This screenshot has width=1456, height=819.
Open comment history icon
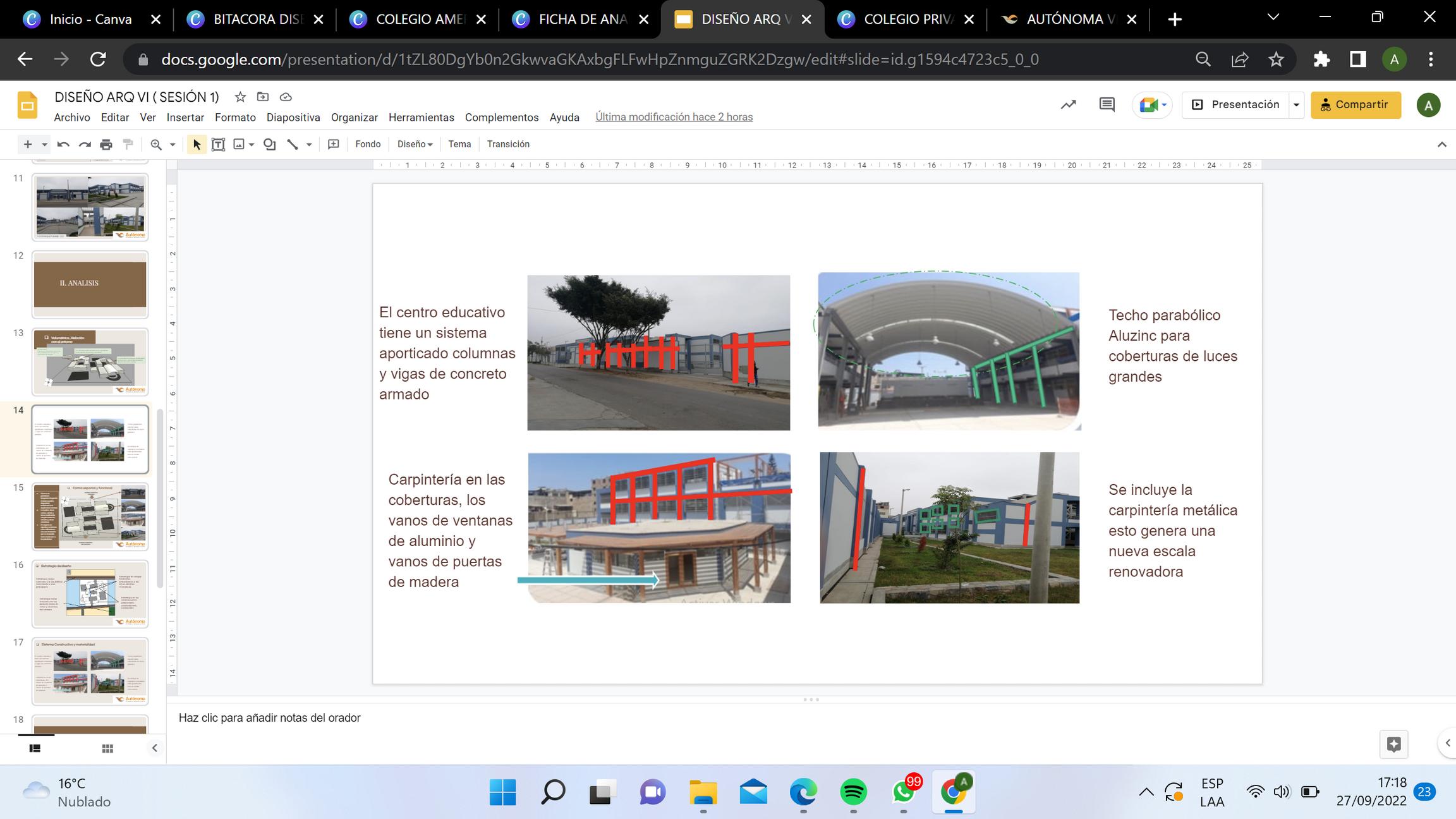click(x=1107, y=105)
